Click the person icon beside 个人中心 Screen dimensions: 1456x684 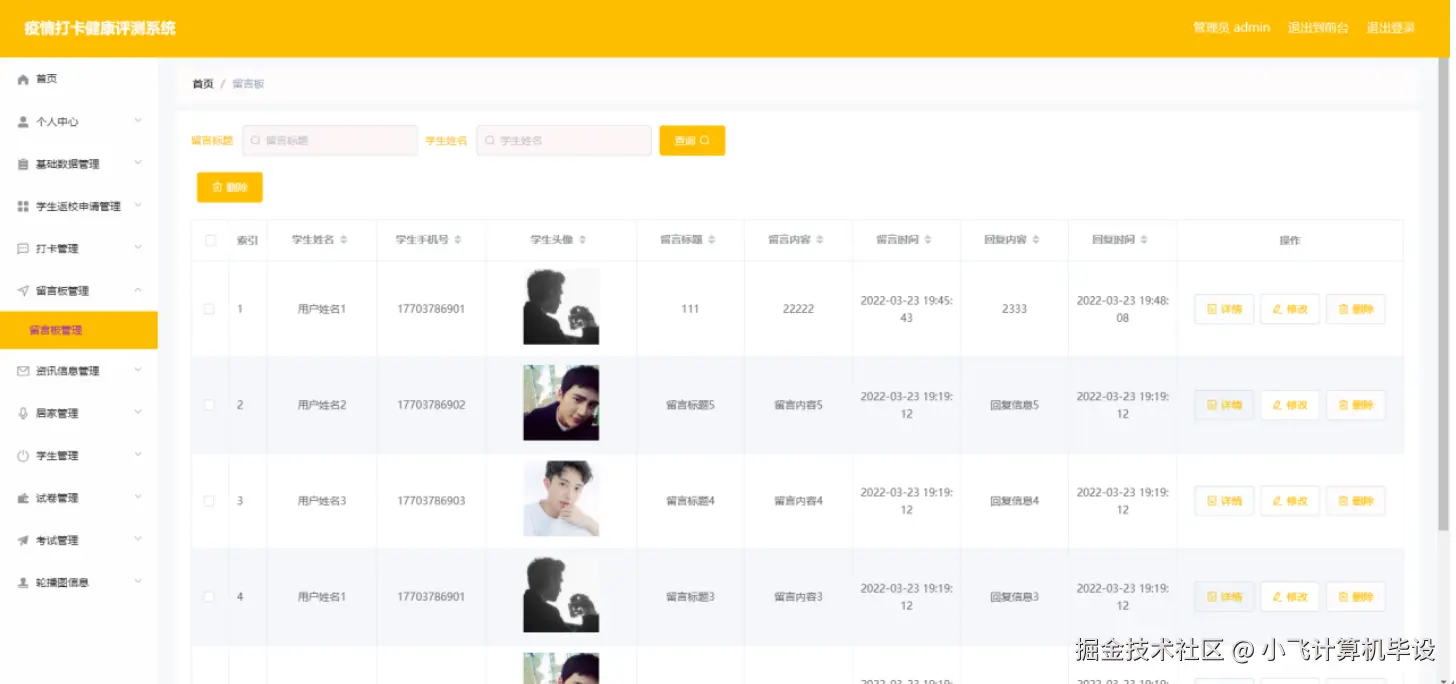pos(23,122)
